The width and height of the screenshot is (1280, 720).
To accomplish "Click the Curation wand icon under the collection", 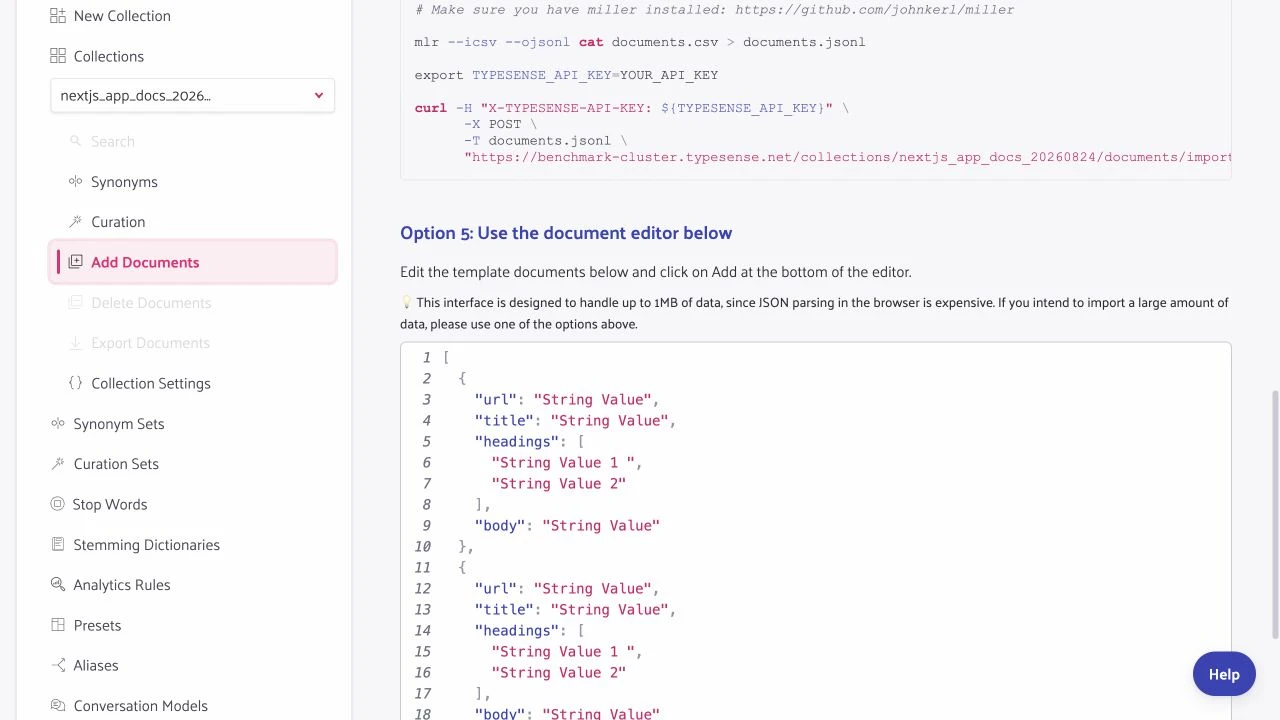I will point(75,222).
